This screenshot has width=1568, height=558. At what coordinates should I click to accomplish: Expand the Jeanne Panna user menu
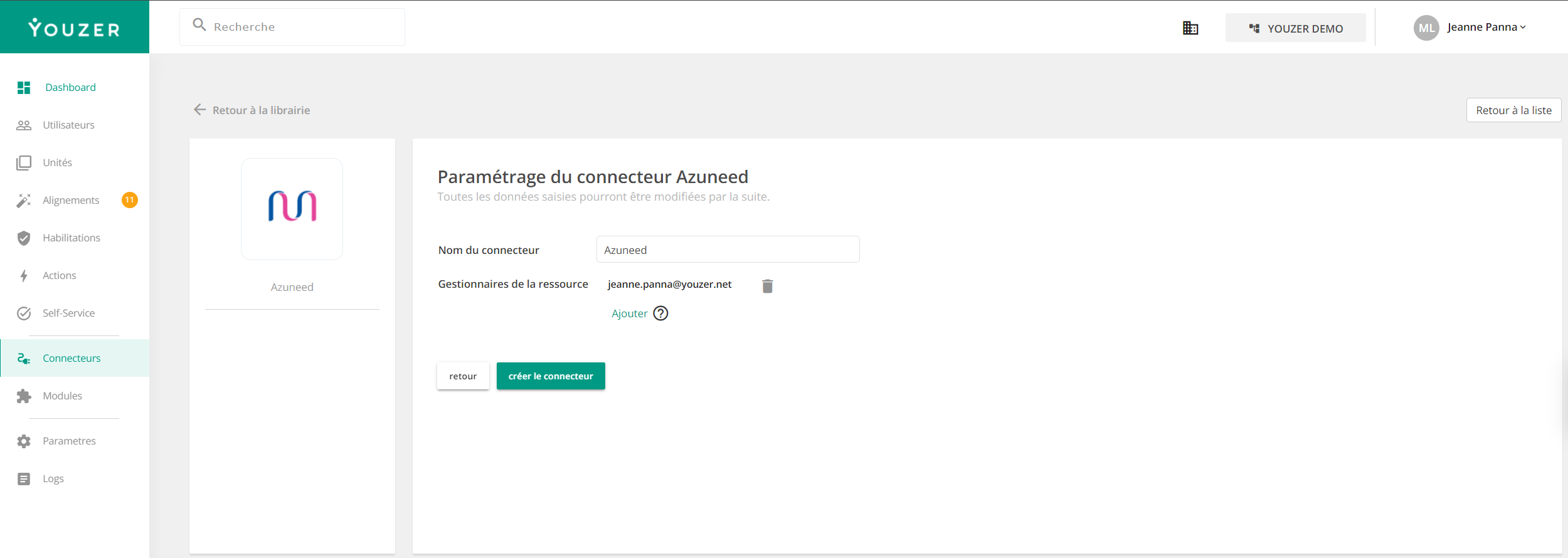[1486, 27]
